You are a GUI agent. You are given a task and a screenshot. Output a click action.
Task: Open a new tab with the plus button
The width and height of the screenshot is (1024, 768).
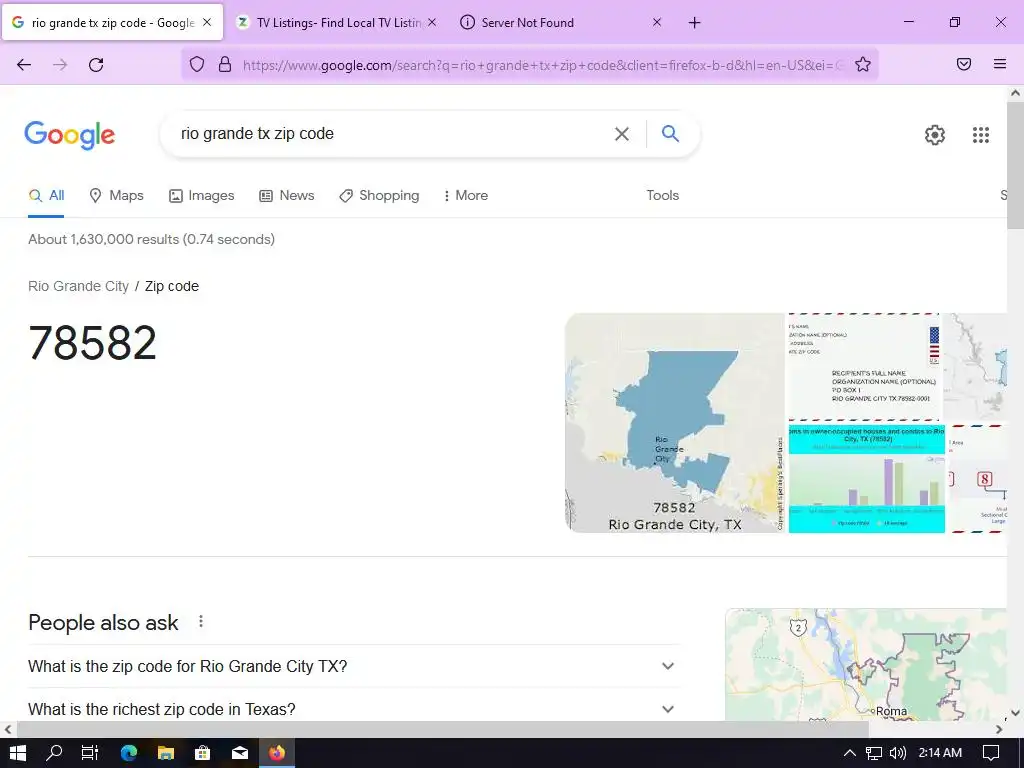(694, 23)
